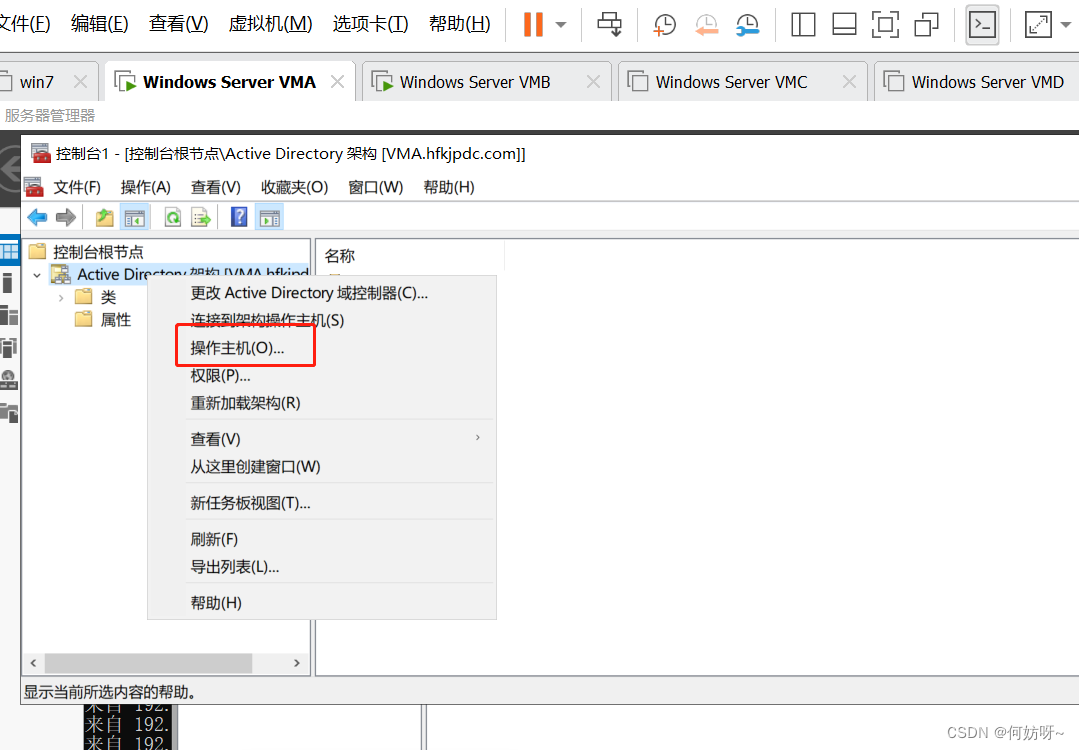Select the 属性 folder in tree
Viewport: 1079px width, 750px height.
(x=115, y=320)
